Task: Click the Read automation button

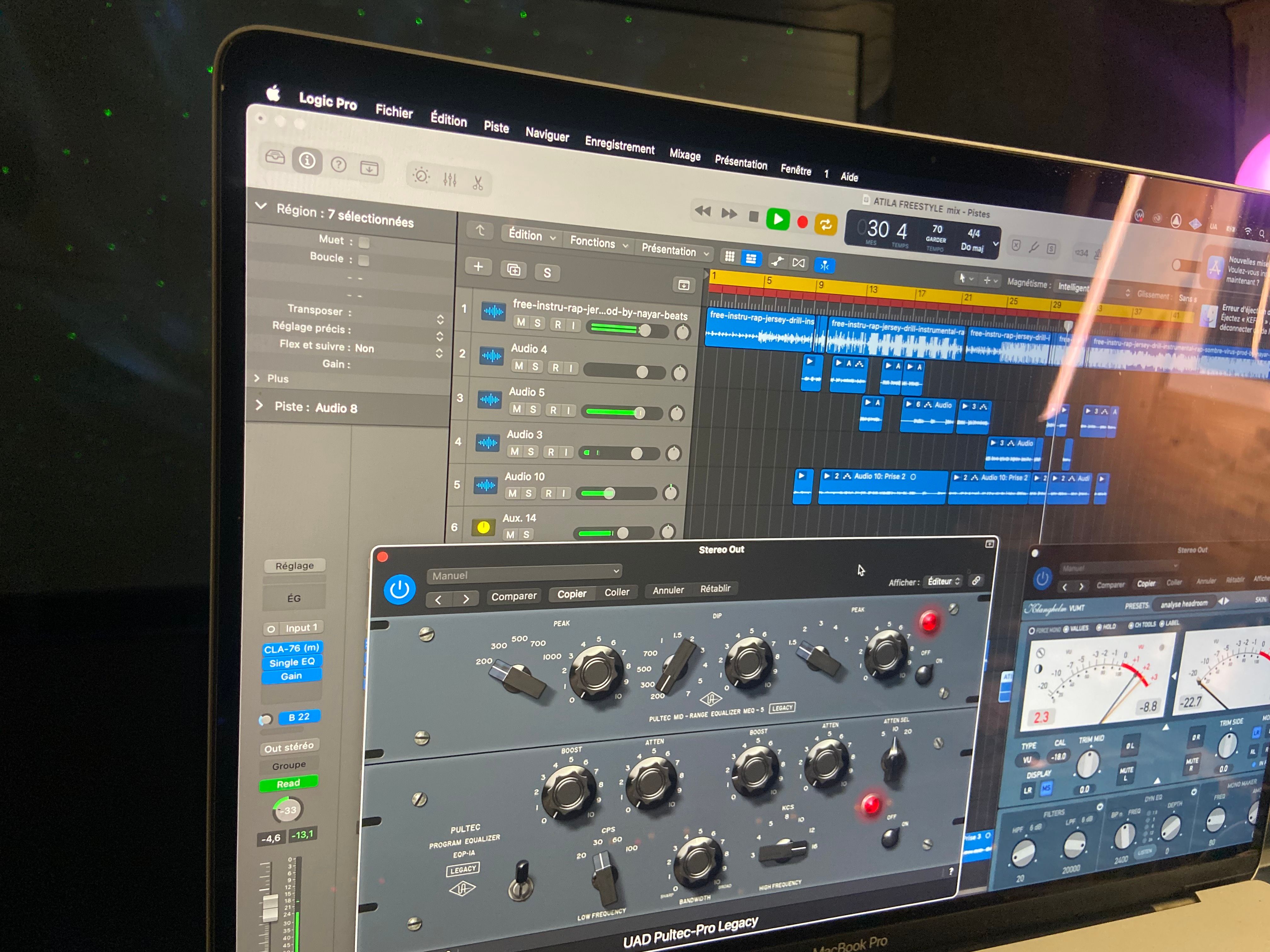Action: coord(288,783)
